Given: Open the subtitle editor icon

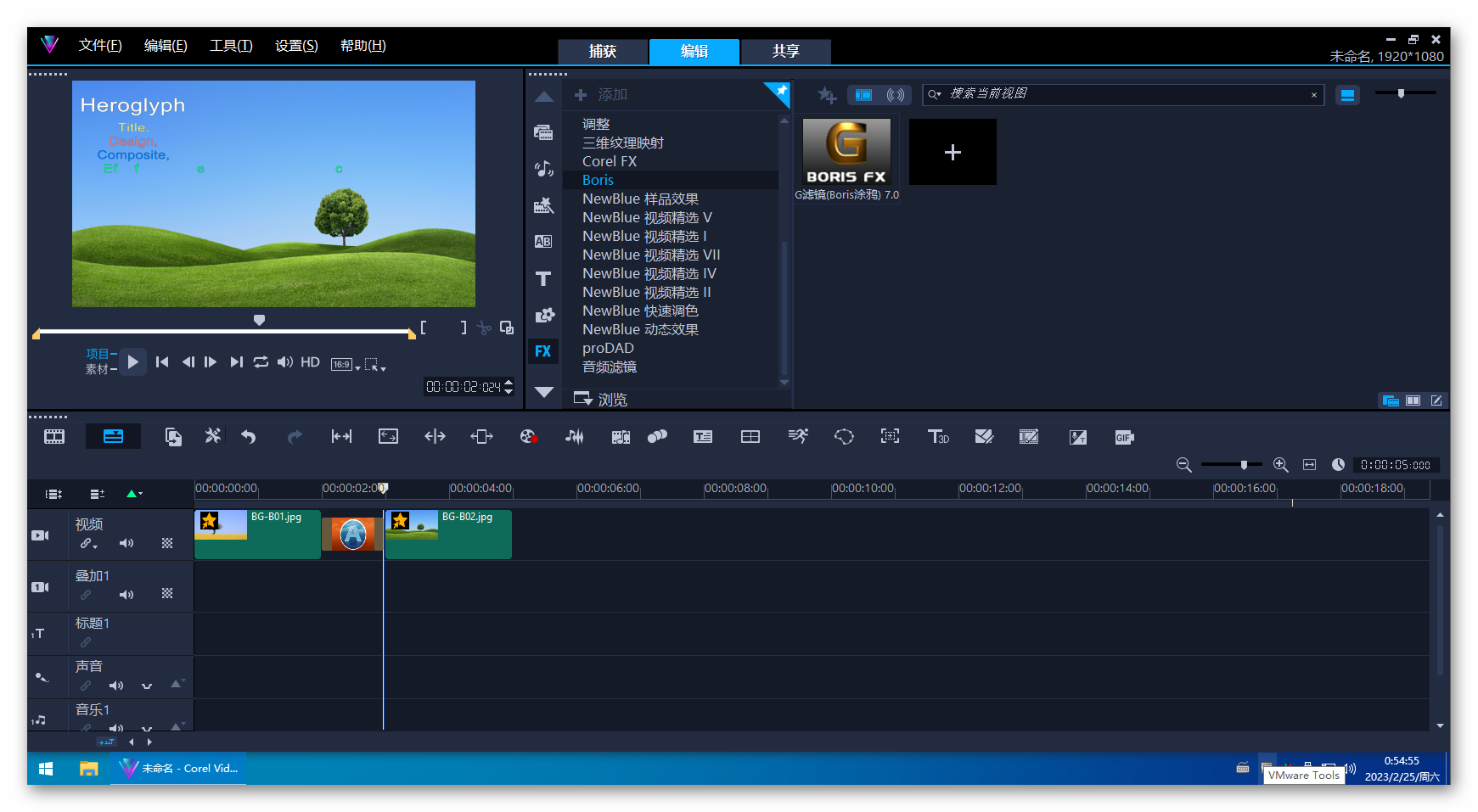Looking at the screenshot, I should tap(703, 437).
